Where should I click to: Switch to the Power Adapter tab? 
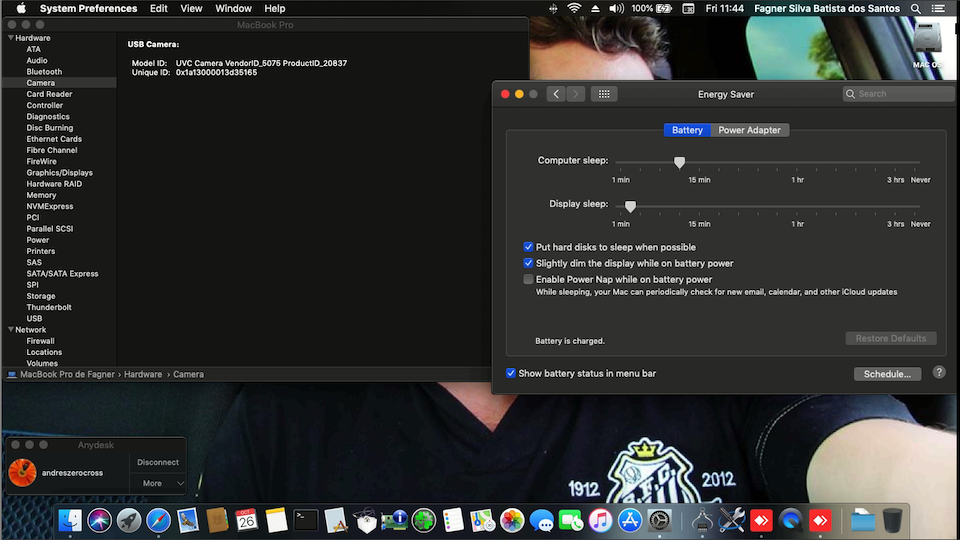pyautogui.click(x=749, y=130)
